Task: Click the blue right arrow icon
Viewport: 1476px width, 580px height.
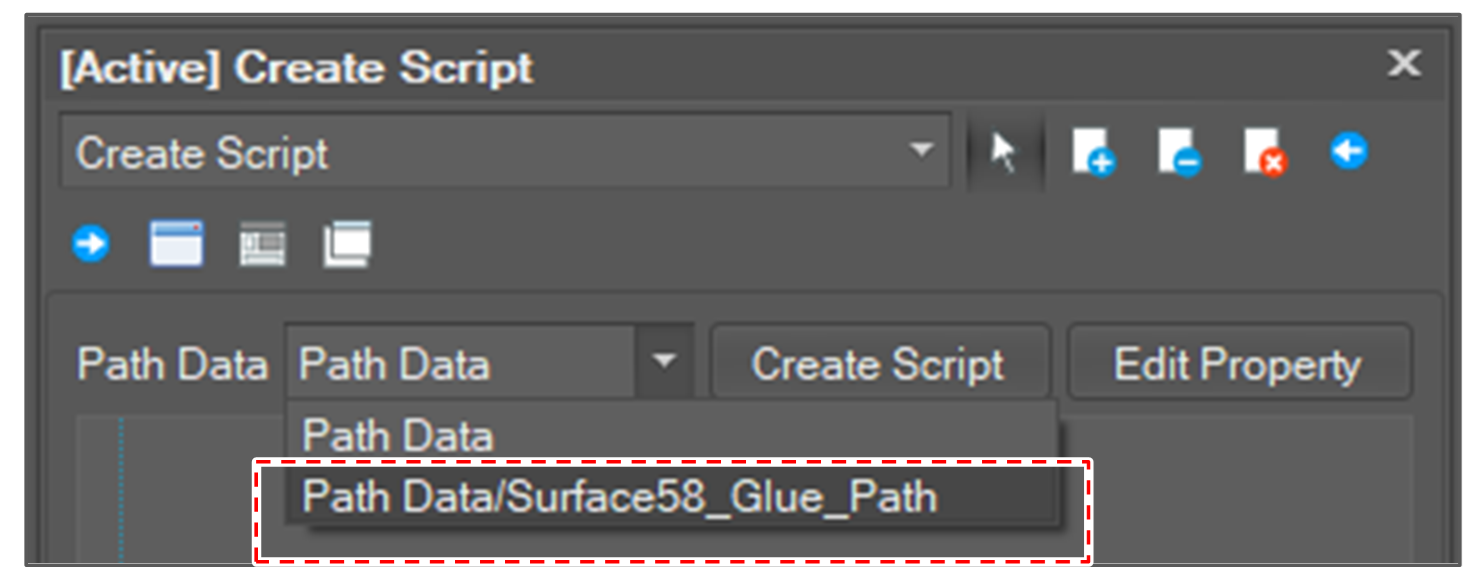Action: point(91,244)
